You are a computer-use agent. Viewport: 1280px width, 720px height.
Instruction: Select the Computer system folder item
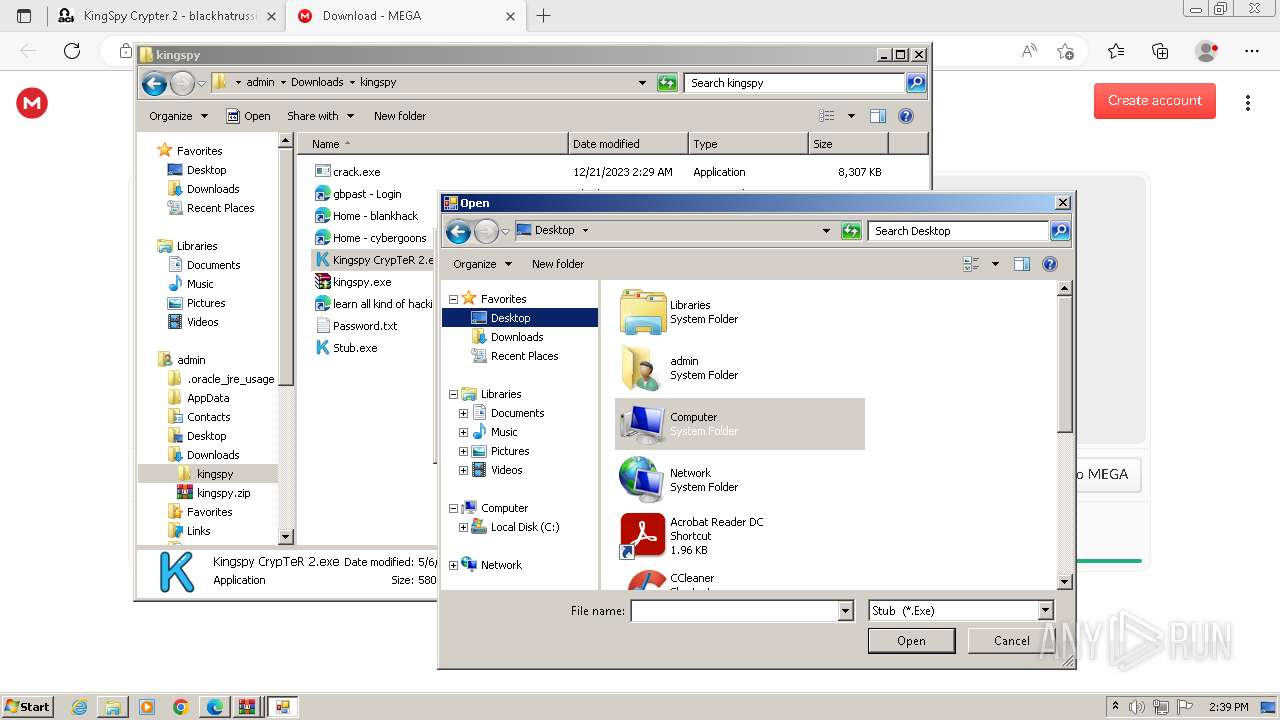740,424
